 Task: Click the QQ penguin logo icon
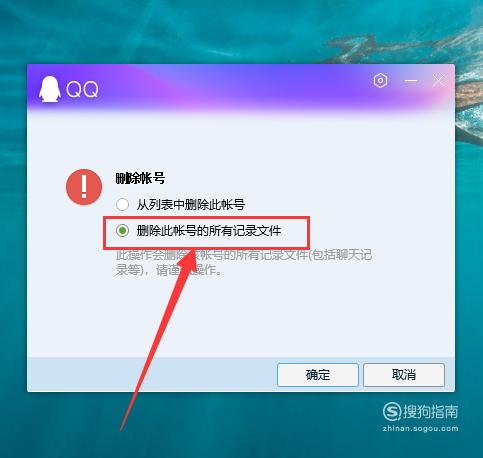coord(50,89)
